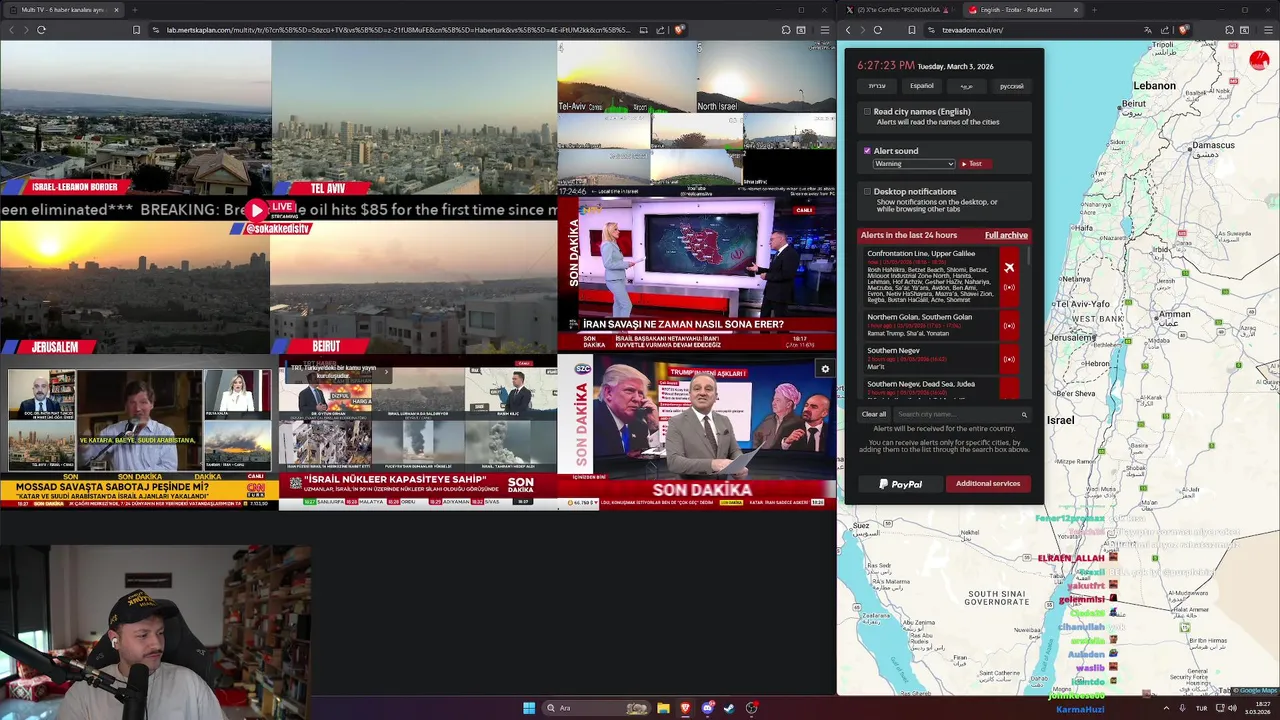This screenshot has height=720, width=1280.
Task: Select the Tel Aviv camera feed
Action: tap(414, 117)
